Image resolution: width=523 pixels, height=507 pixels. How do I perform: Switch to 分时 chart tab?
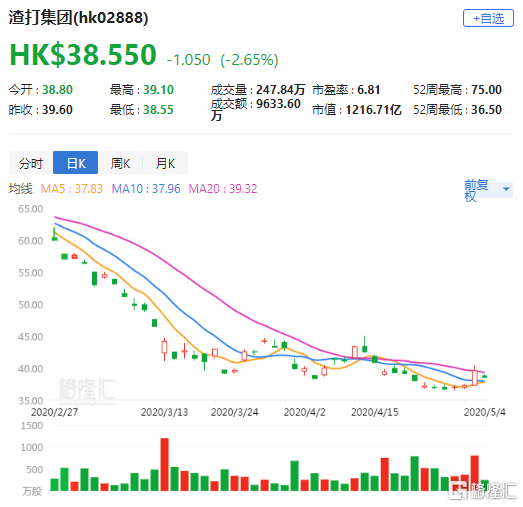(31, 163)
